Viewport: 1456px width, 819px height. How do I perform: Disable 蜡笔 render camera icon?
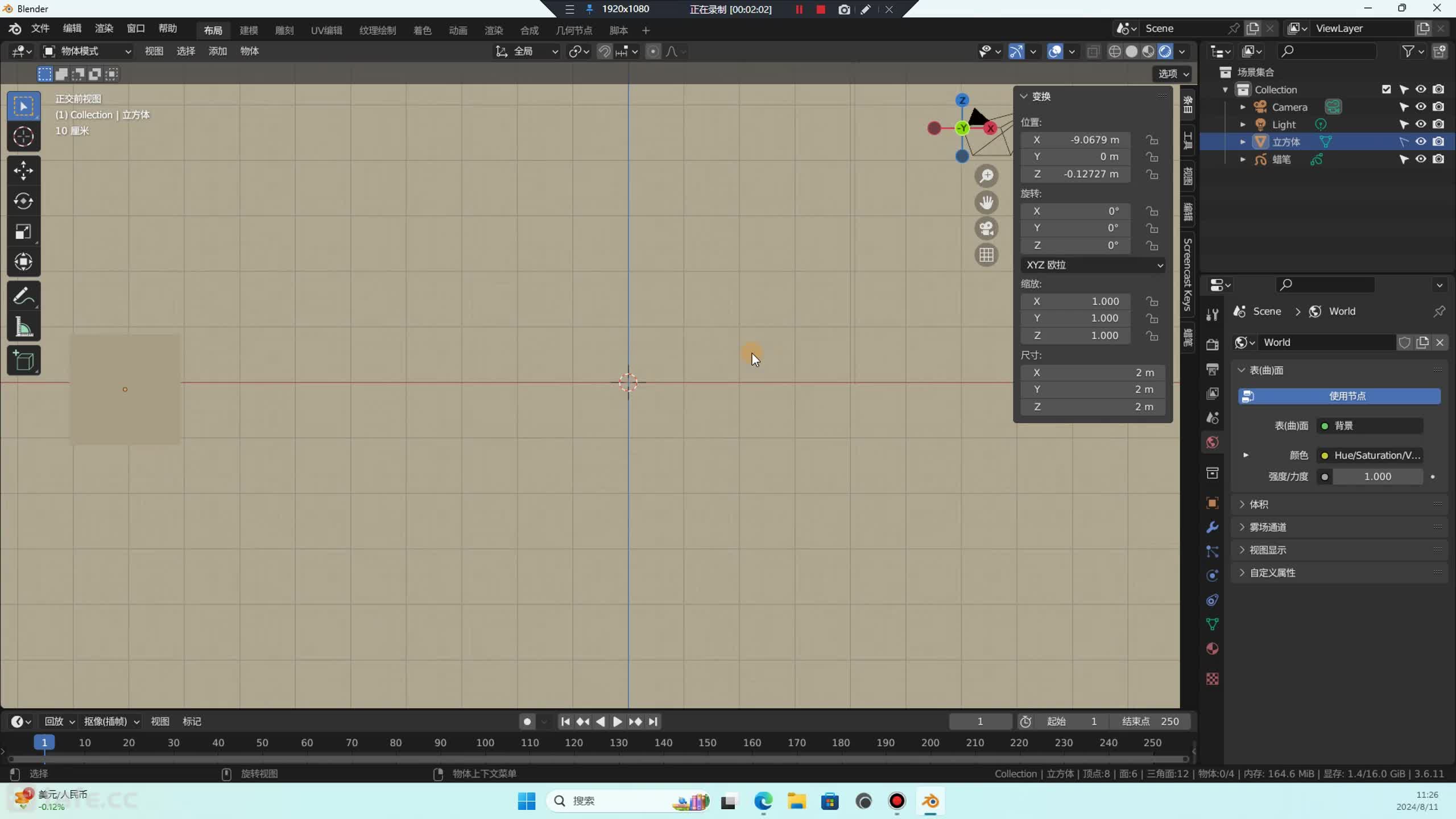[x=1438, y=159]
